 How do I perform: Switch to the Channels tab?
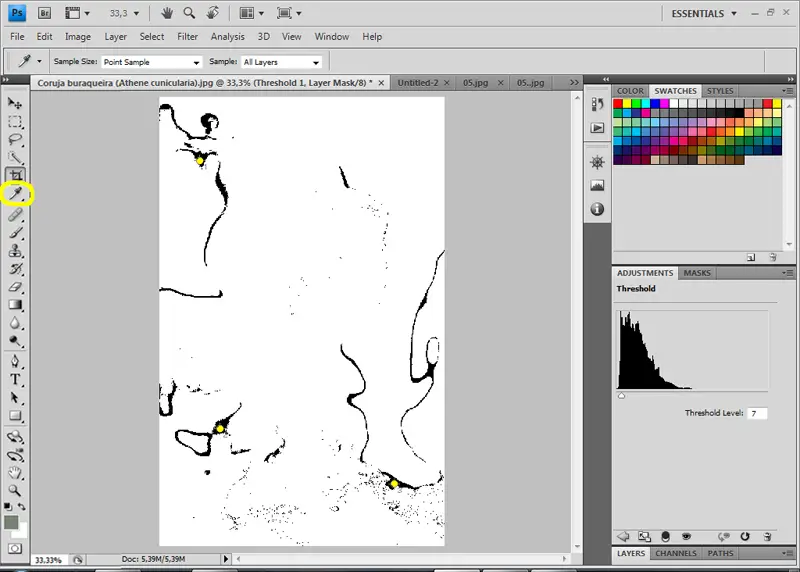(x=676, y=553)
